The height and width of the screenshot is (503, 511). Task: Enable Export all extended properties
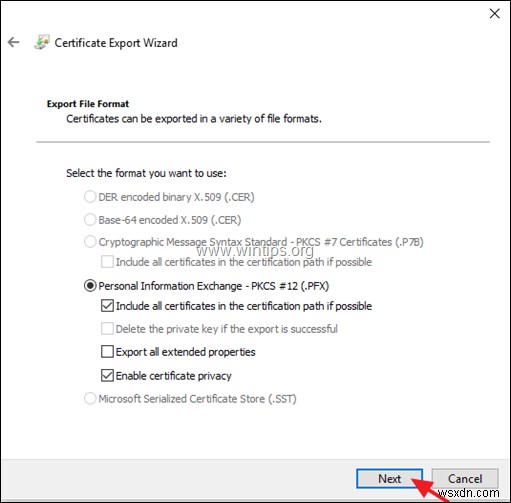point(107,352)
